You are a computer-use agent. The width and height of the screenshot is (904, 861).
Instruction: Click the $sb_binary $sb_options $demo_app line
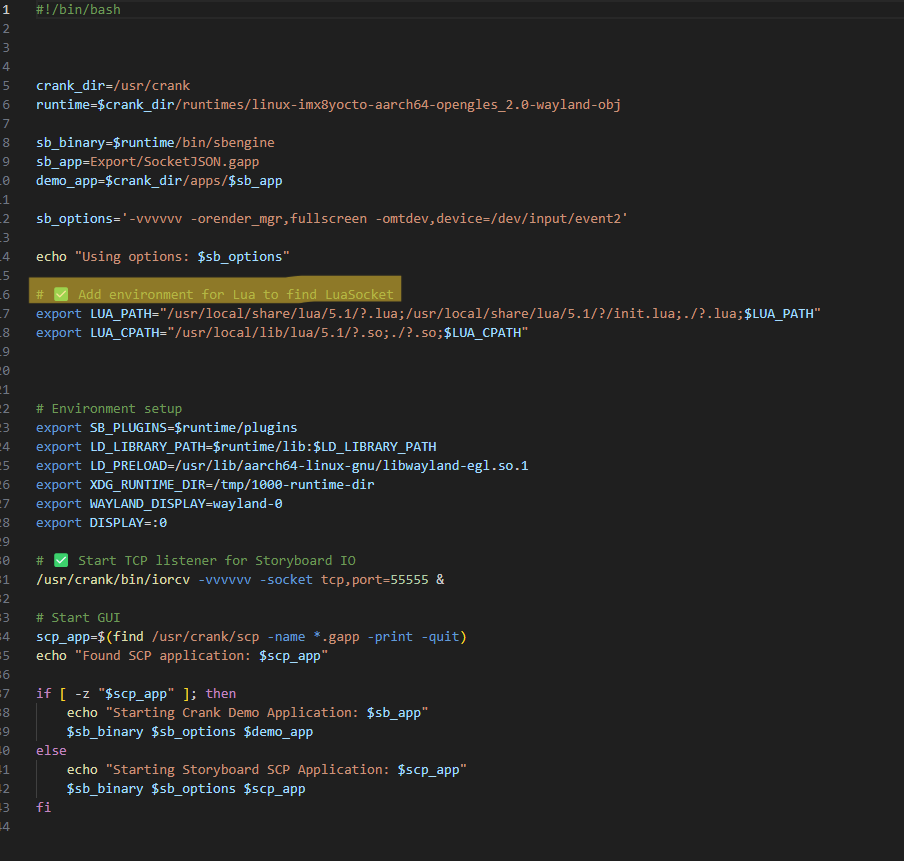[190, 732]
